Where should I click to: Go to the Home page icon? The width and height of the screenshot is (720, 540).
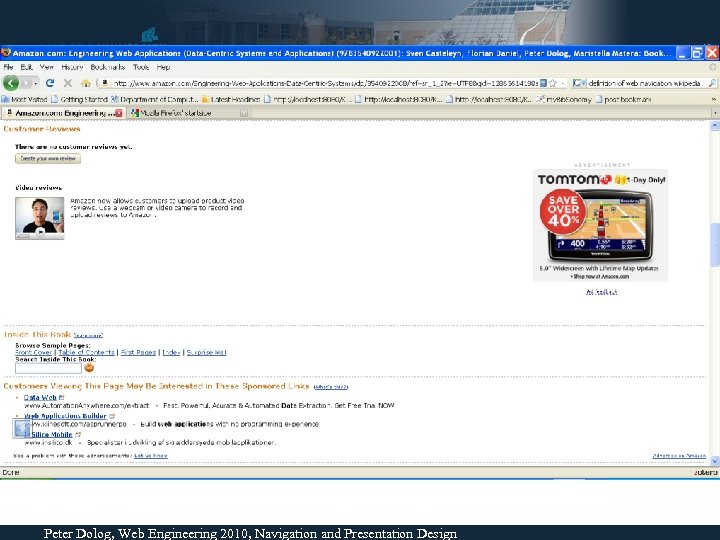[85, 83]
